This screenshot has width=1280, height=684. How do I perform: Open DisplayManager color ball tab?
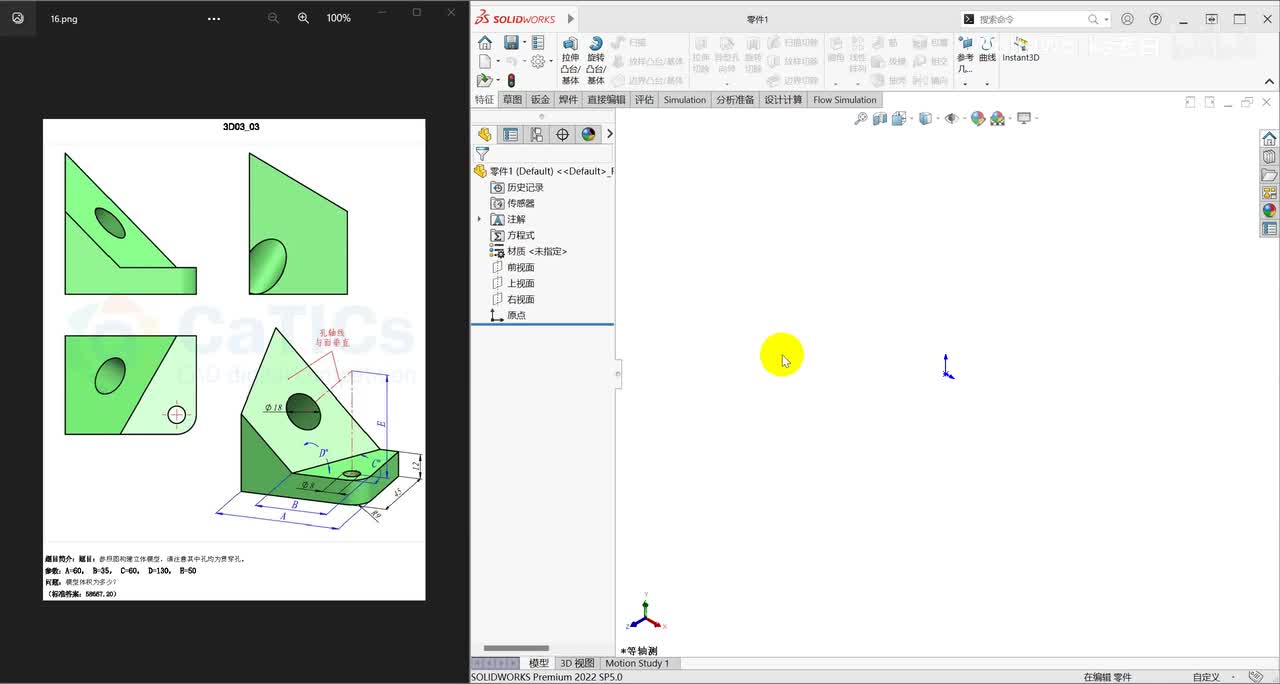589,134
